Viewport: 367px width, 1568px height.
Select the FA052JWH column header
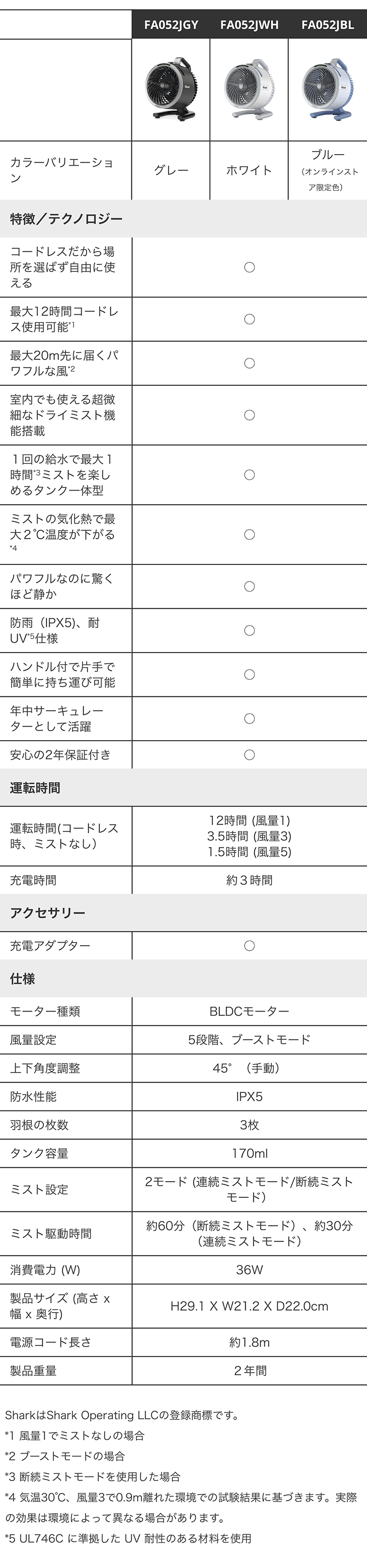[x=249, y=25]
